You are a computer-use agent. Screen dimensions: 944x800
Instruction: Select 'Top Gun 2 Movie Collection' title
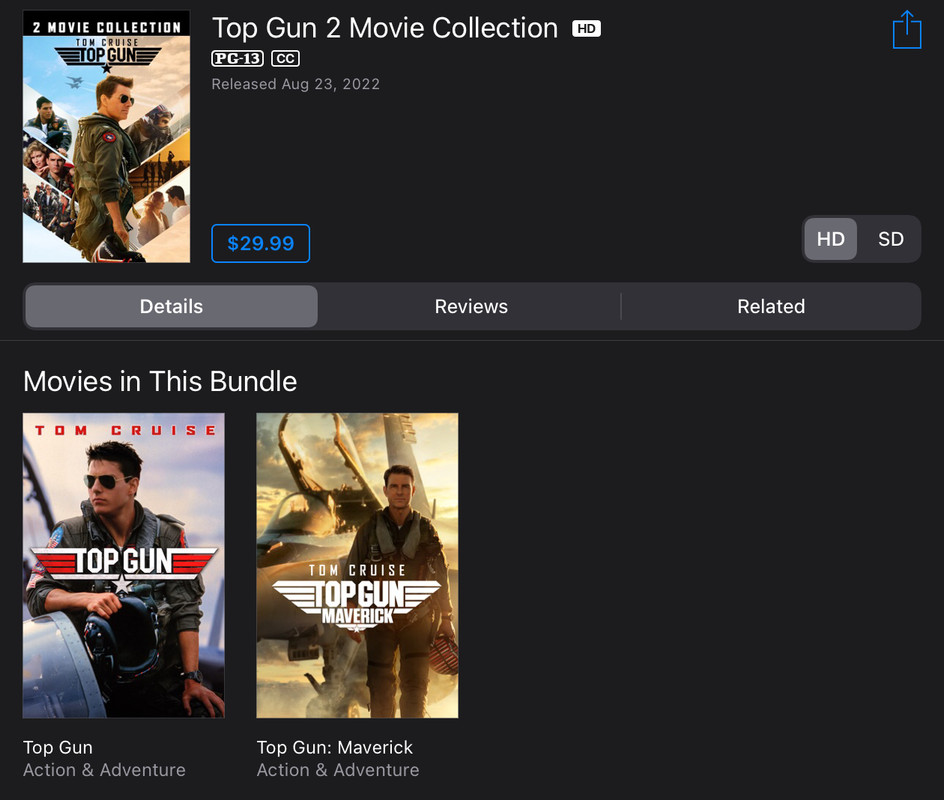pos(385,28)
